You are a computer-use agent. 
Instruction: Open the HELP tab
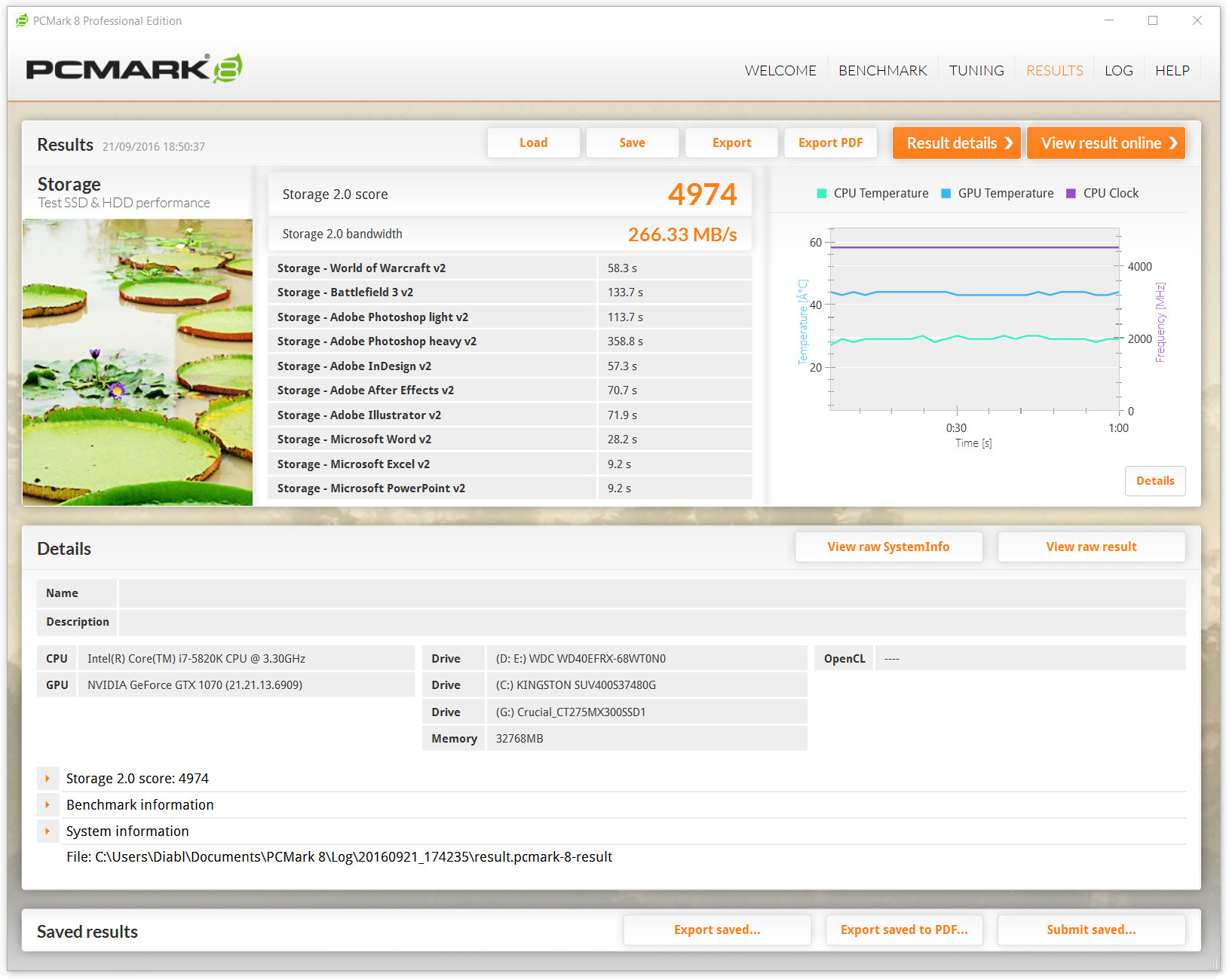[1172, 70]
